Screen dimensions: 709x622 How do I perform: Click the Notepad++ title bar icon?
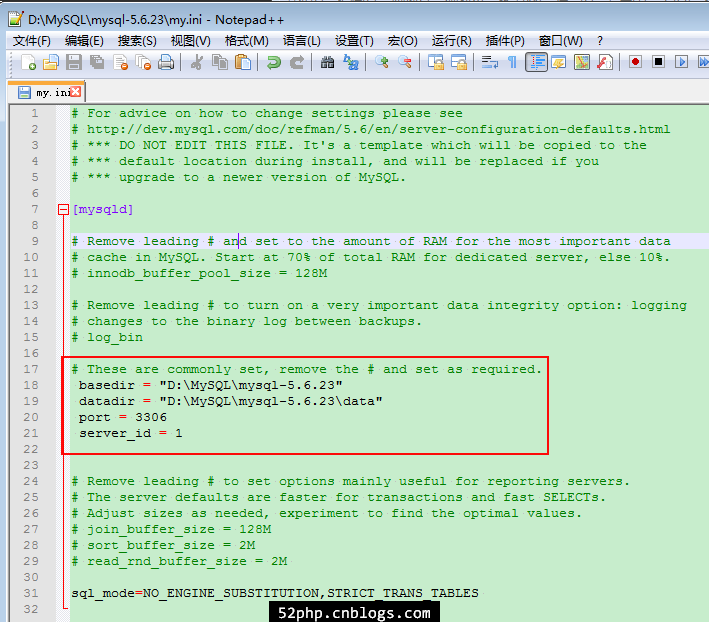(15, 19)
